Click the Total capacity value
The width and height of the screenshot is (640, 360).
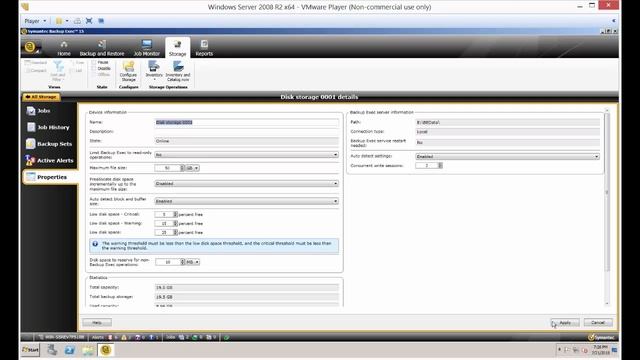(247, 287)
